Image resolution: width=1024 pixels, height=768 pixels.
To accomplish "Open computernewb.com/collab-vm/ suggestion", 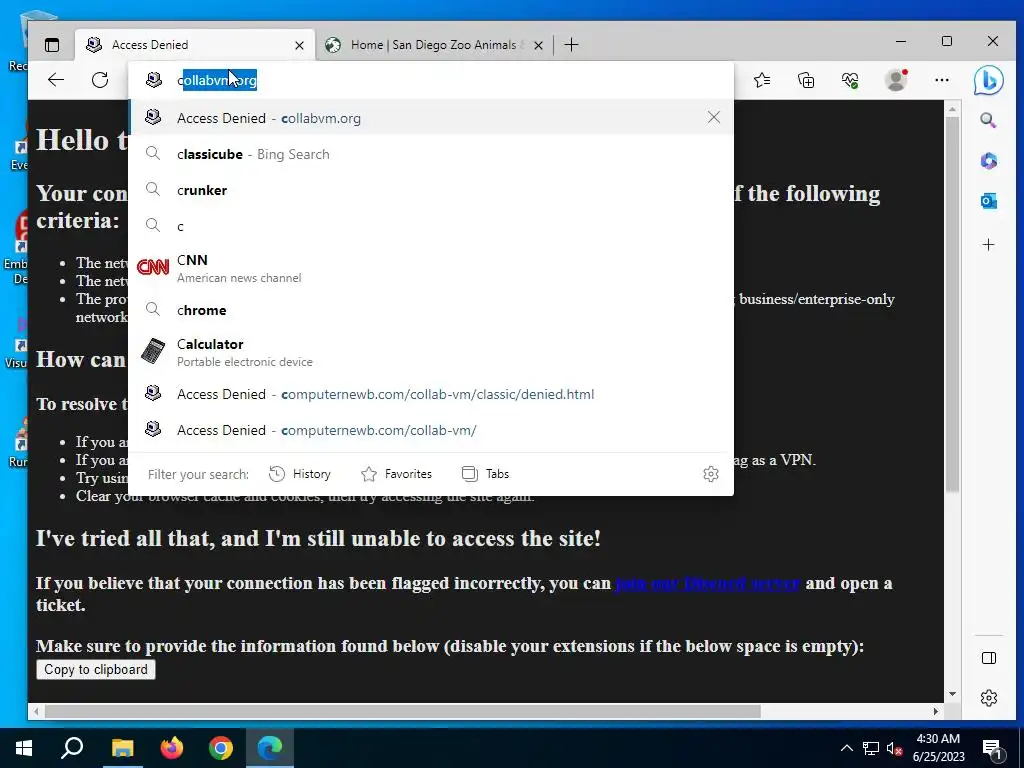I will [431, 430].
